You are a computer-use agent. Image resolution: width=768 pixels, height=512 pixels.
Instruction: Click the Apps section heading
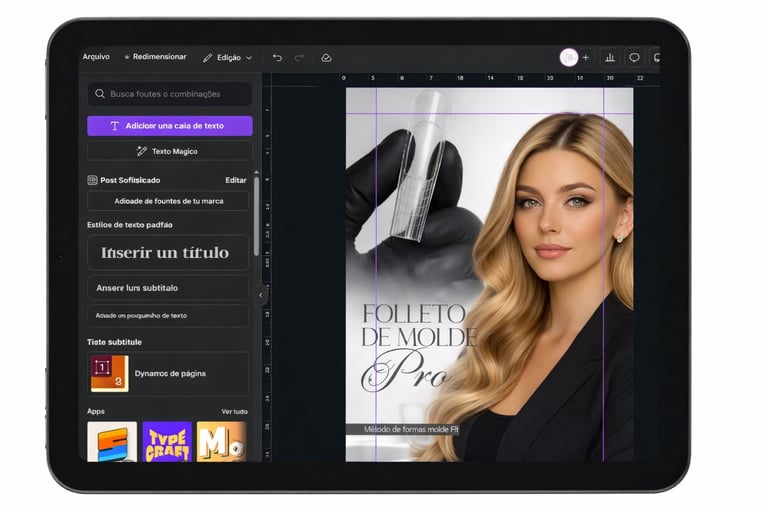96,411
